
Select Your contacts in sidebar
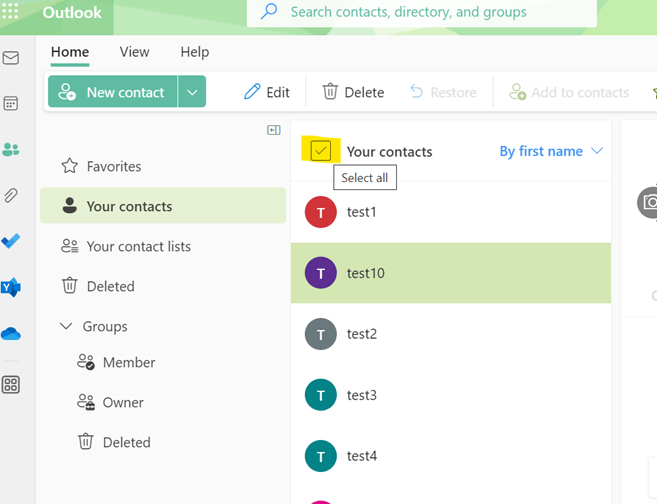click(163, 206)
